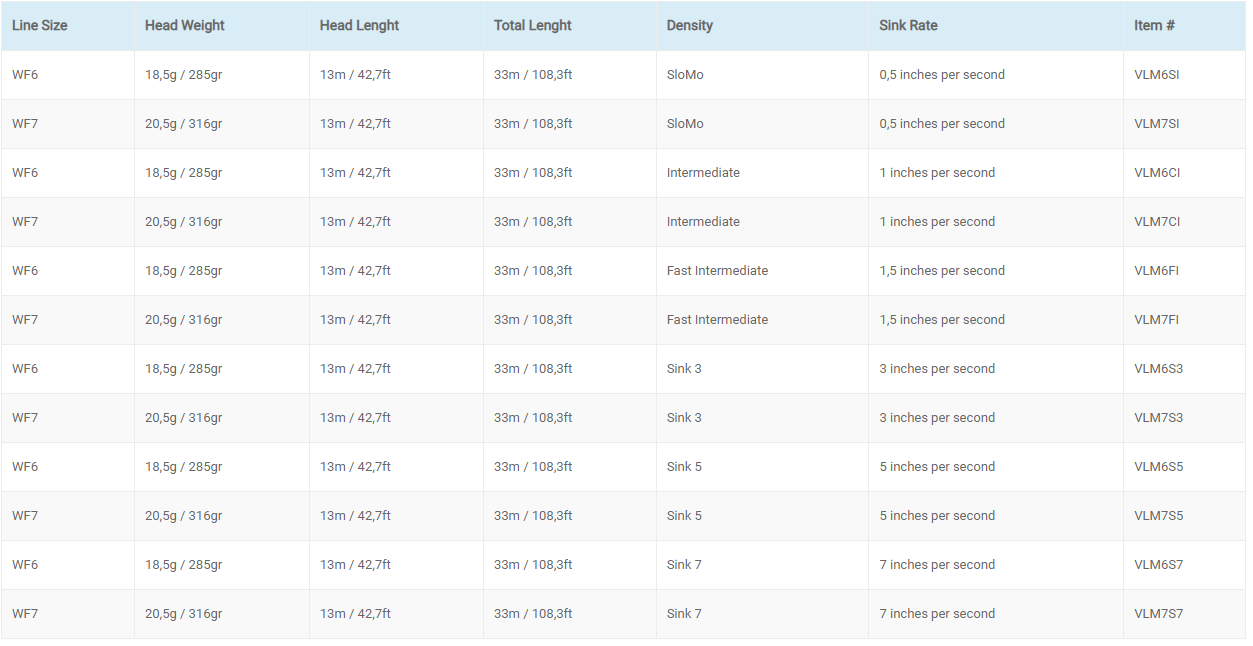Select item number VLM7SI
1253x646 pixels.
[x=1157, y=124]
